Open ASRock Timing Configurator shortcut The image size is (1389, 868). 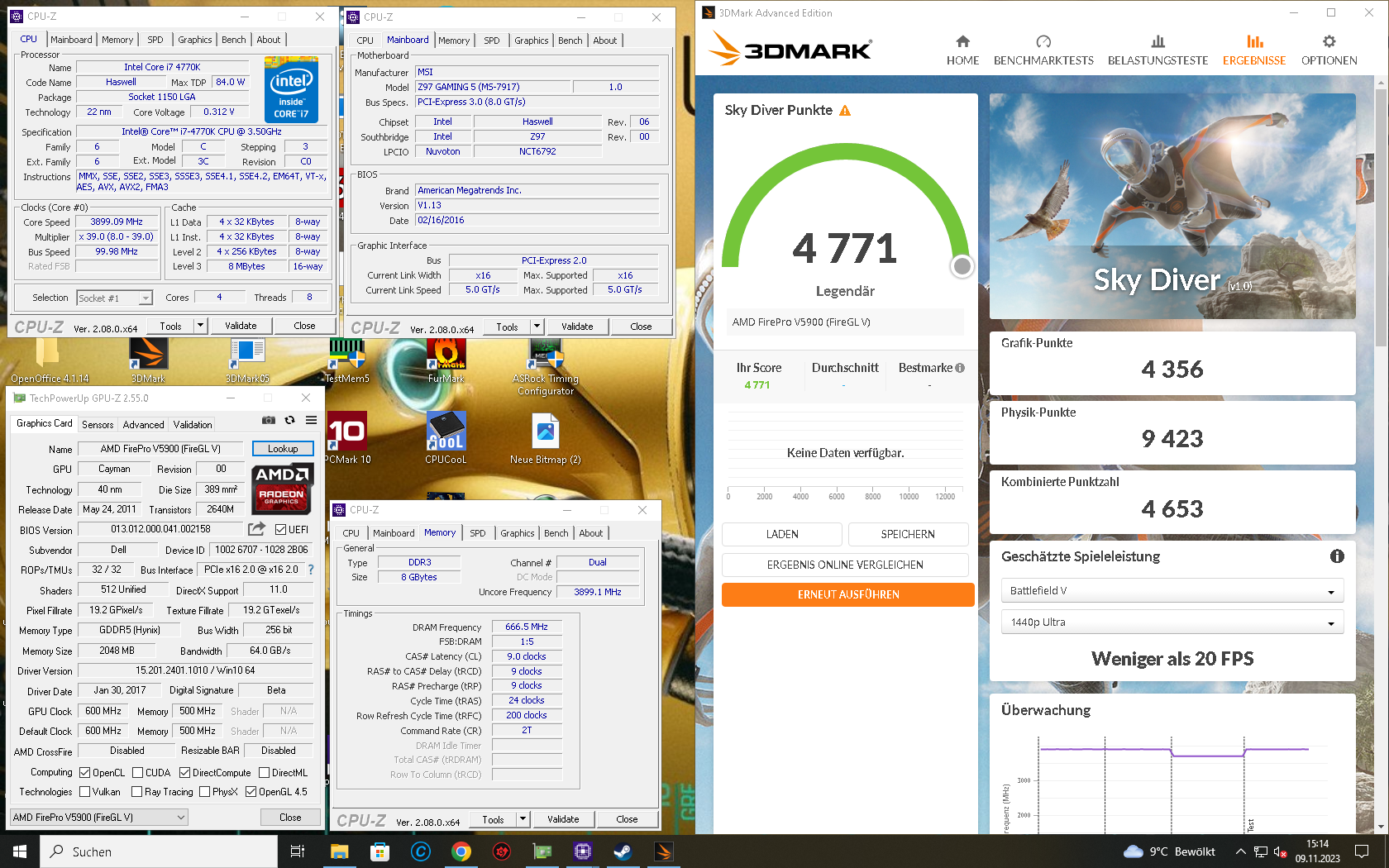pyautogui.click(x=546, y=366)
